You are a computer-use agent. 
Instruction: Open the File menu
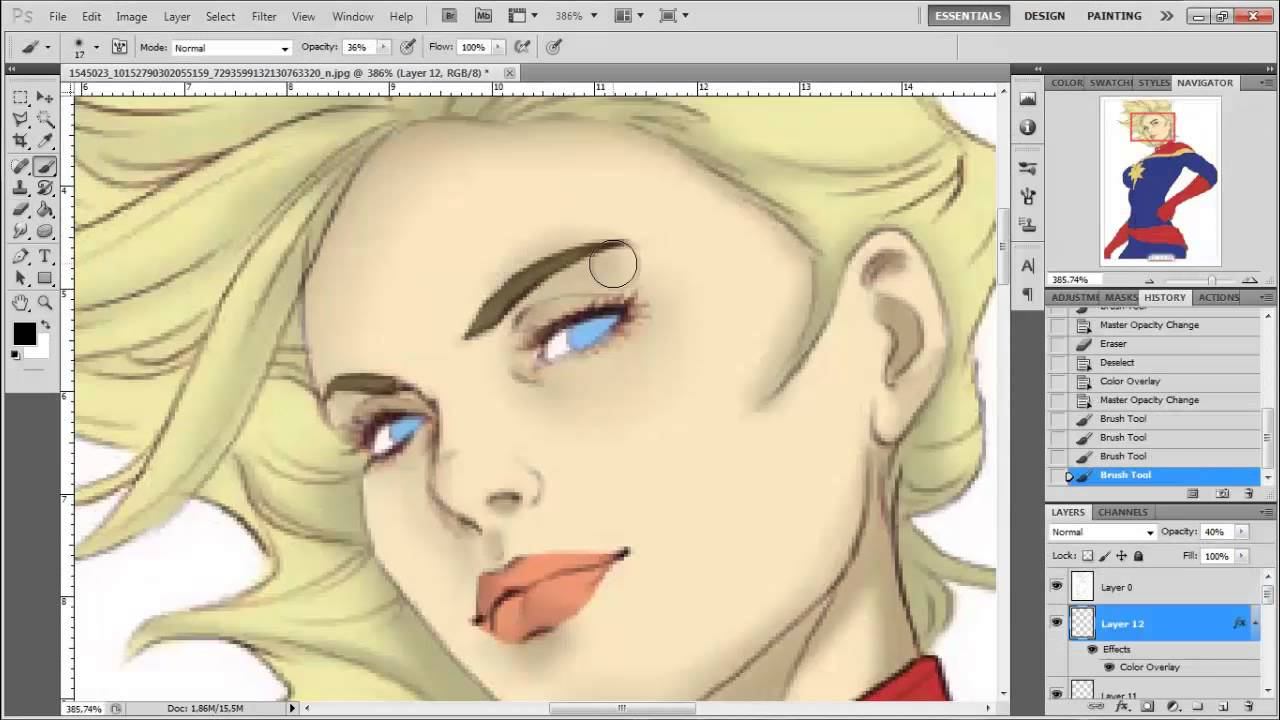coord(58,16)
